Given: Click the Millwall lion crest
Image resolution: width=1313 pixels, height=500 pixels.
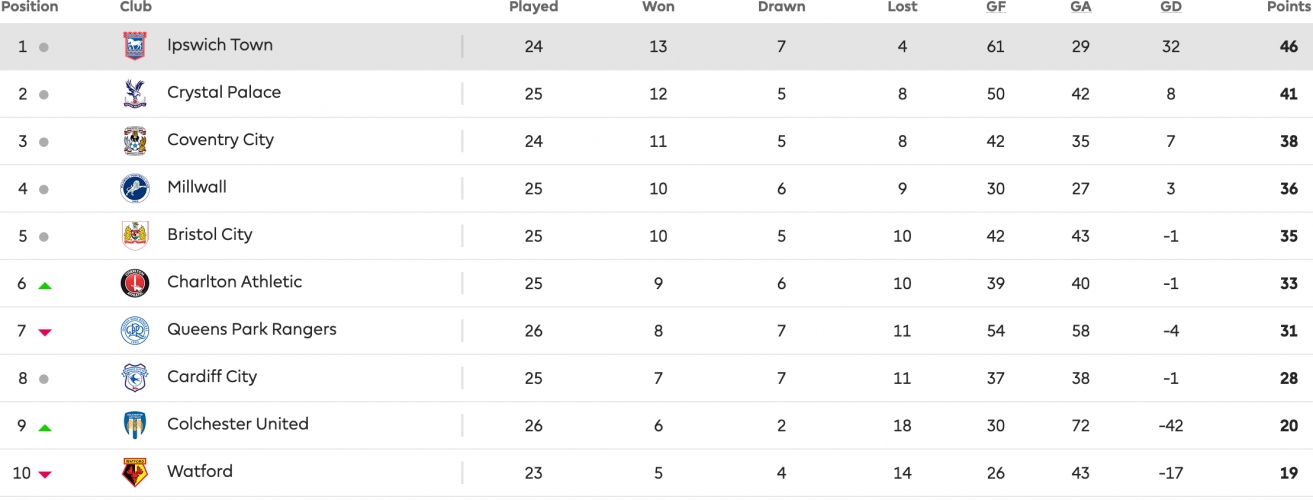Looking at the screenshot, I should click(134, 188).
